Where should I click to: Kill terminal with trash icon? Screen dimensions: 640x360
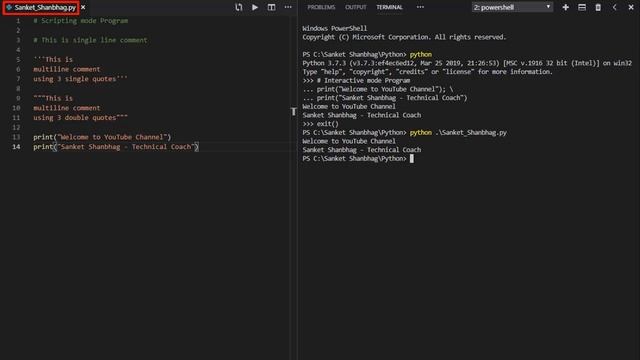coord(598,7)
